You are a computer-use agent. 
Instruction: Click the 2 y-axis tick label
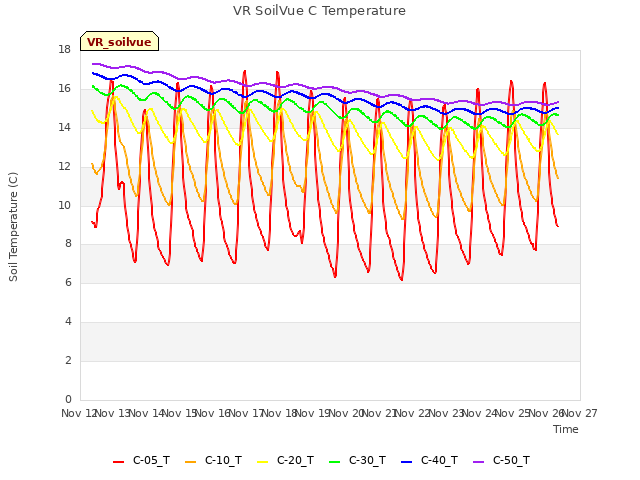[68, 360]
